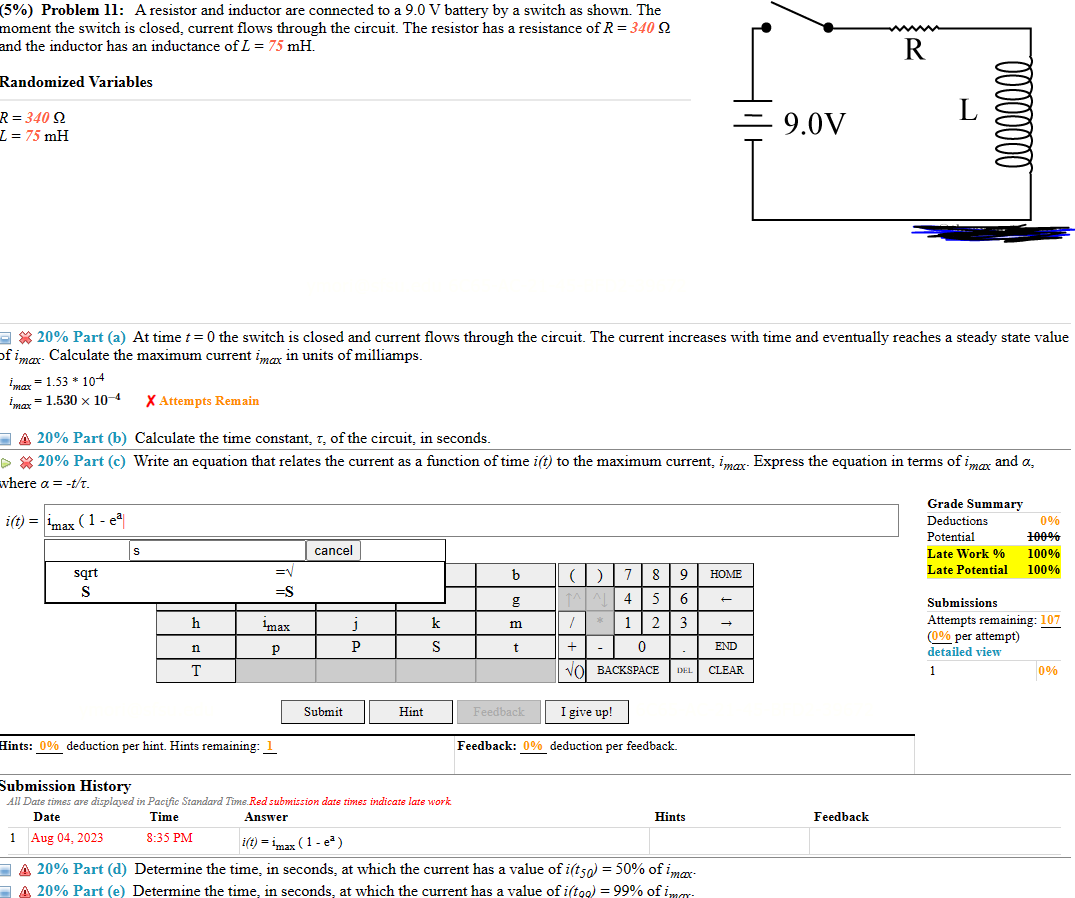Insert the i_max variable from the keypad
The image size is (1075, 898).
point(275,622)
